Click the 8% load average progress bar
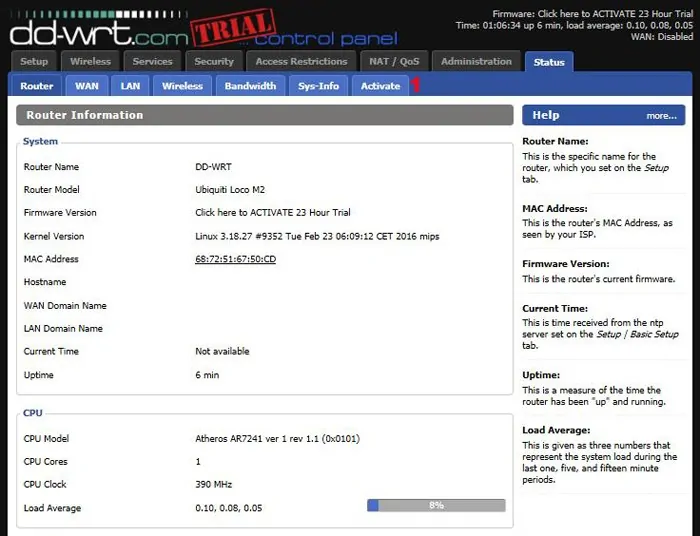 click(x=436, y=505)
